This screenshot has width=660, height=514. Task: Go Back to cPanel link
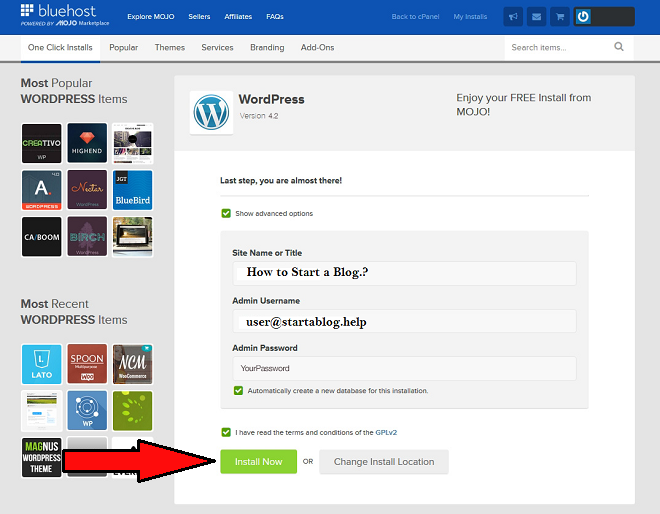(415, 17)
